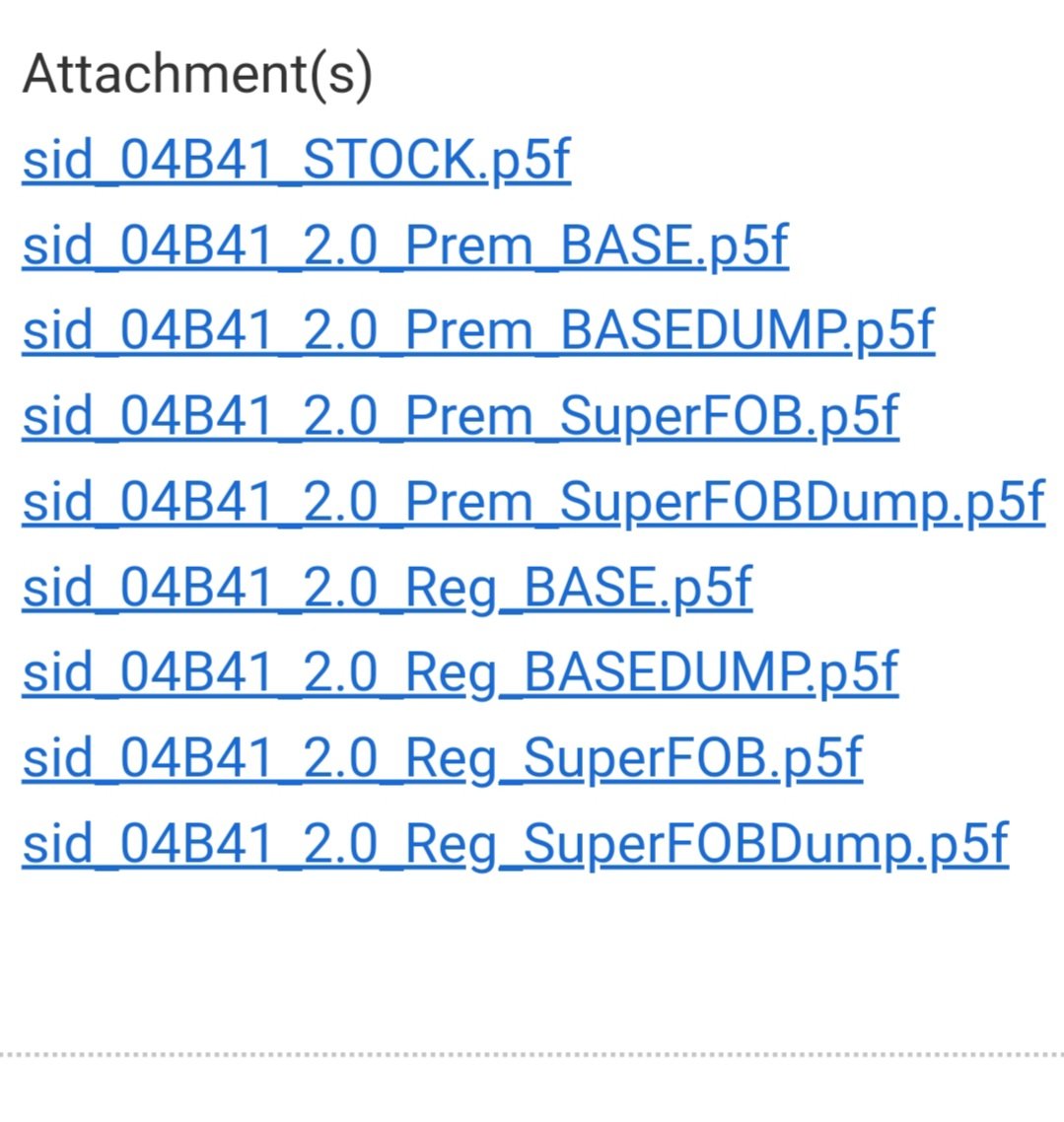Select the sid_04B41_2.0_Prem_SuperFOB.p5f attachment

(461, 416)
